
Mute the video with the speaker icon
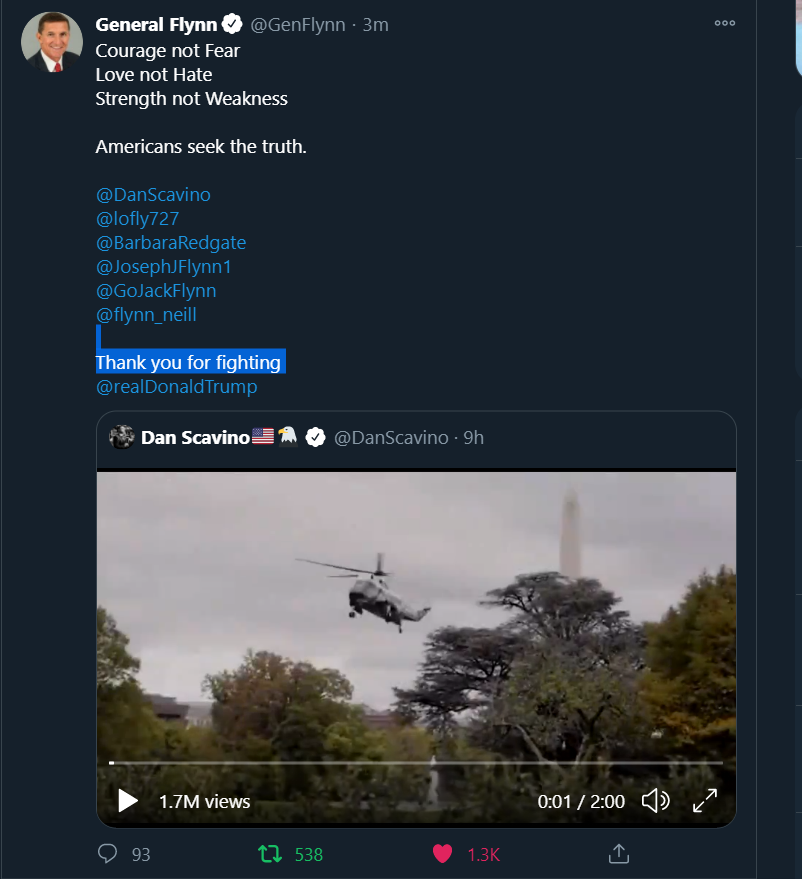point(656,801)
